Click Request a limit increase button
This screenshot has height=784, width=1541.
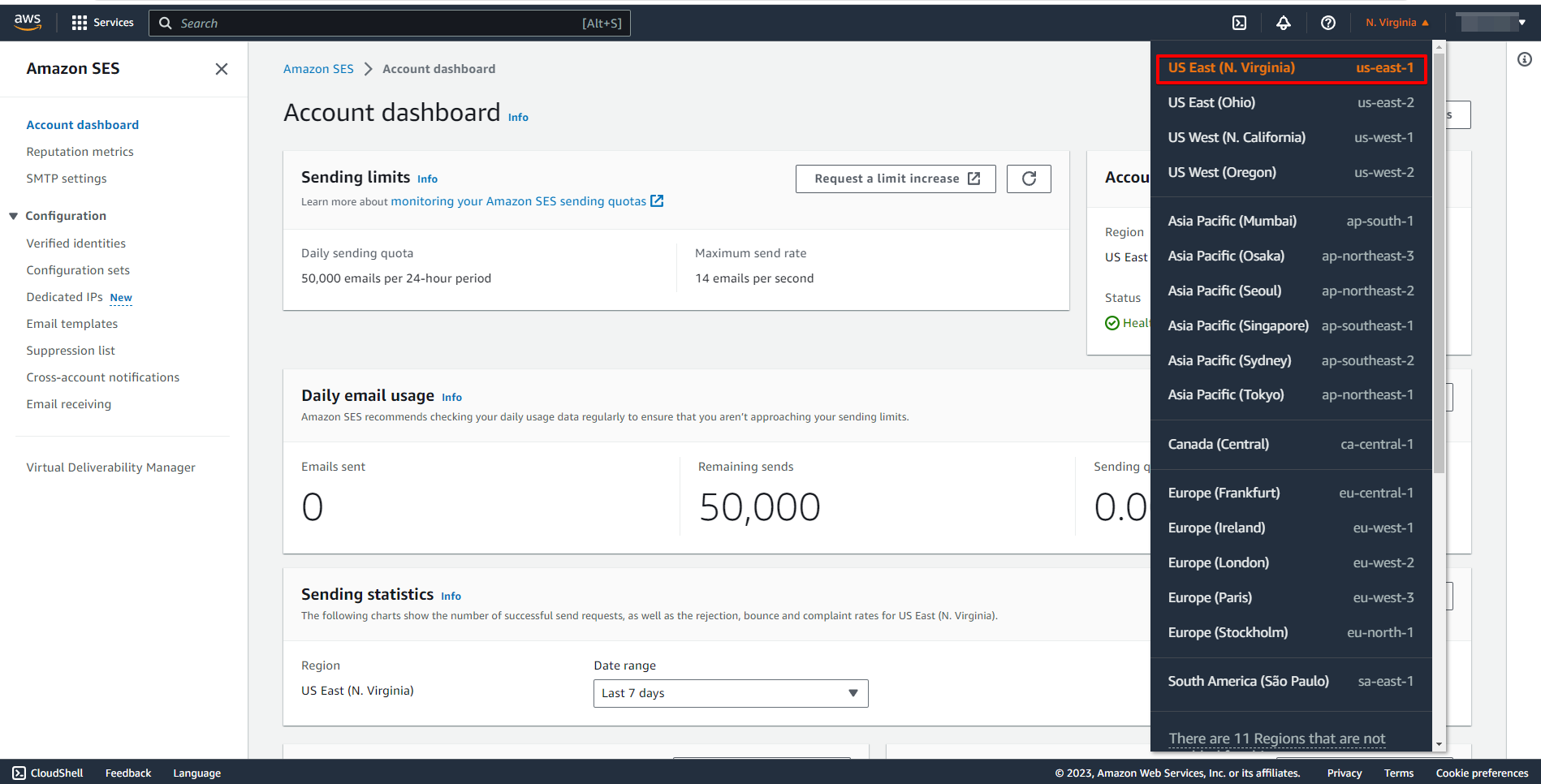coord(896,179)
